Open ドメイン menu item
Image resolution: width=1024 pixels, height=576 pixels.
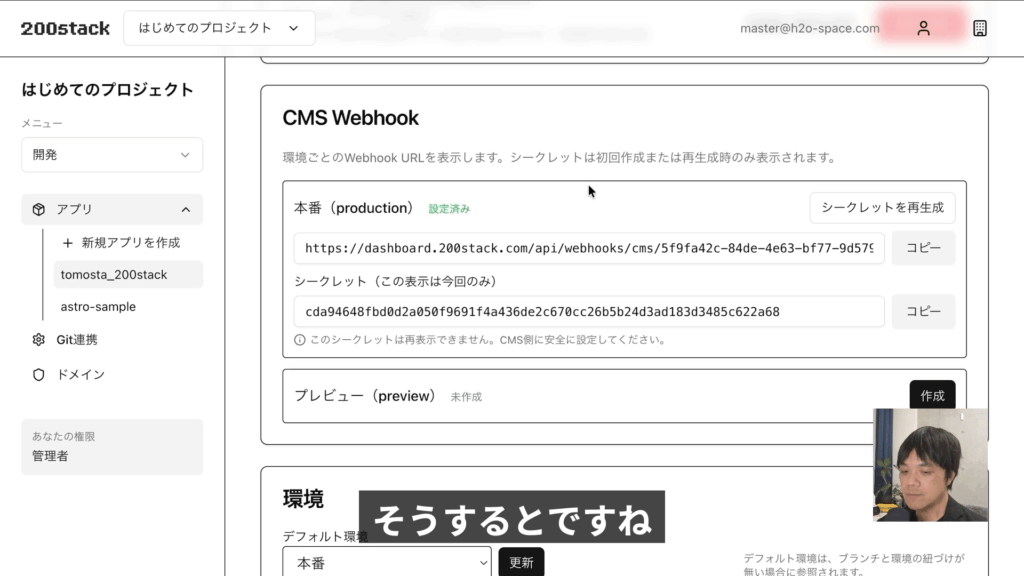80,375
